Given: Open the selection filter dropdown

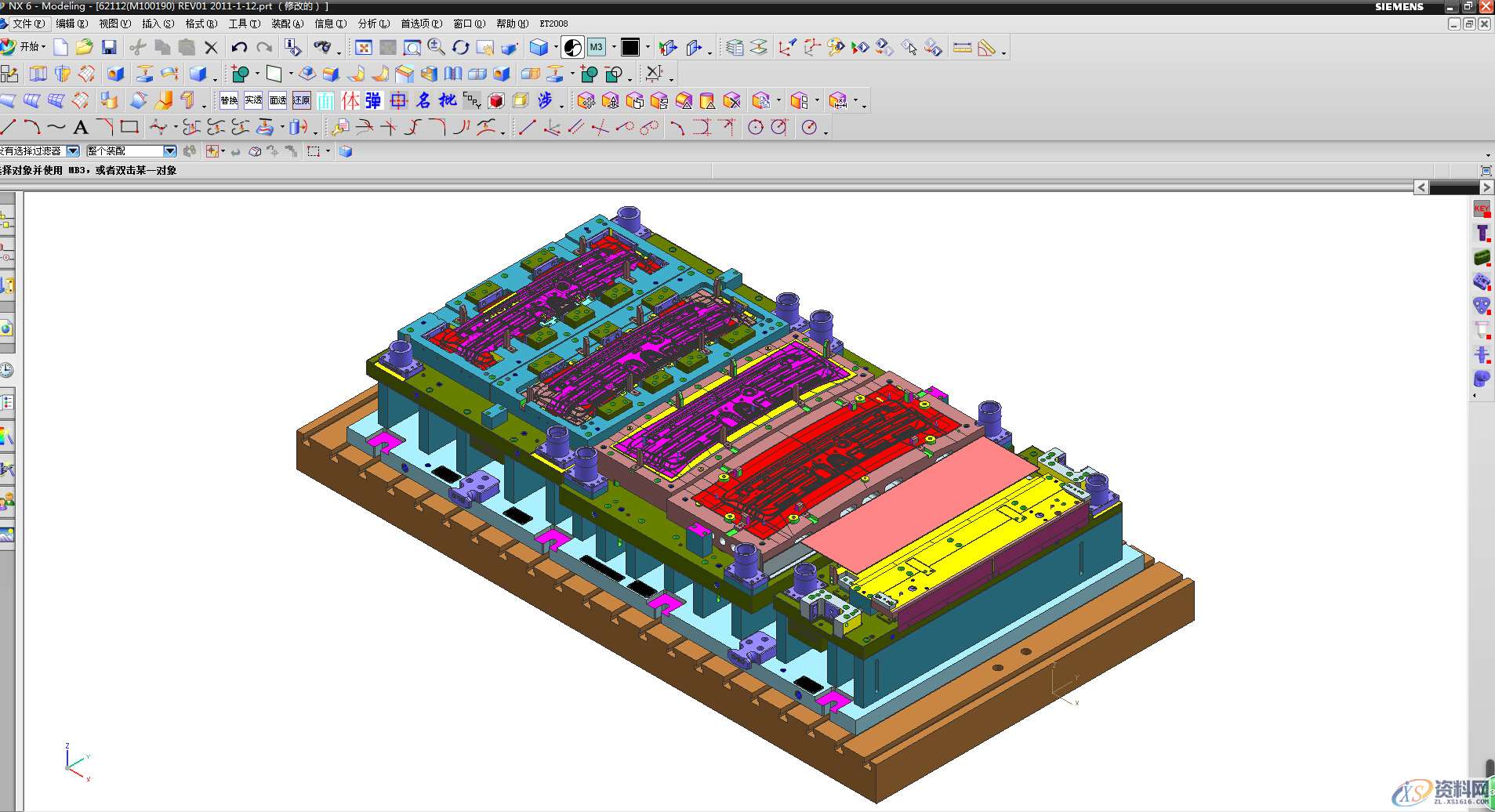Looking at the screenshot, I should click(73, 151).
